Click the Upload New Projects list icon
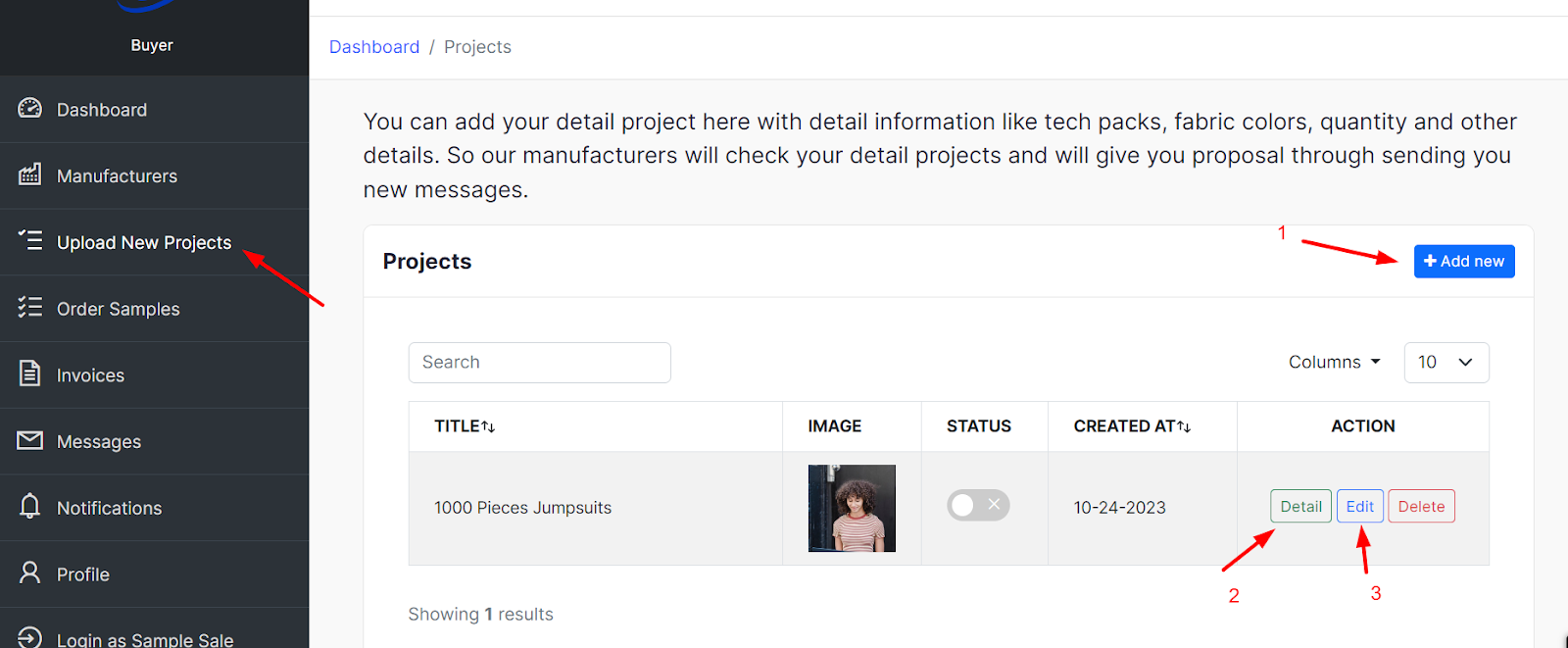Screen dimensions: 1568x648 [x=30, y=240]
